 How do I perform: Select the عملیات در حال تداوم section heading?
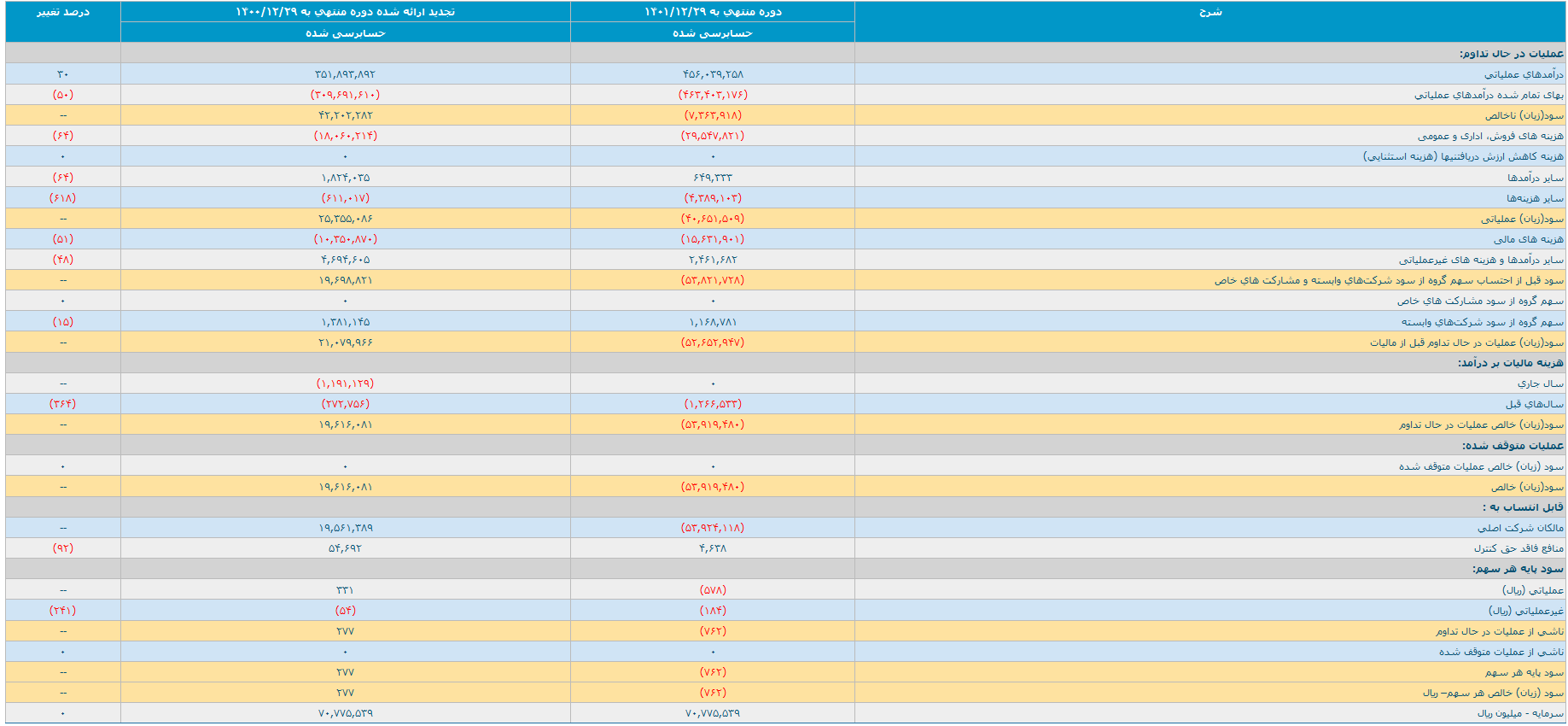click(x=1511, y=54)
